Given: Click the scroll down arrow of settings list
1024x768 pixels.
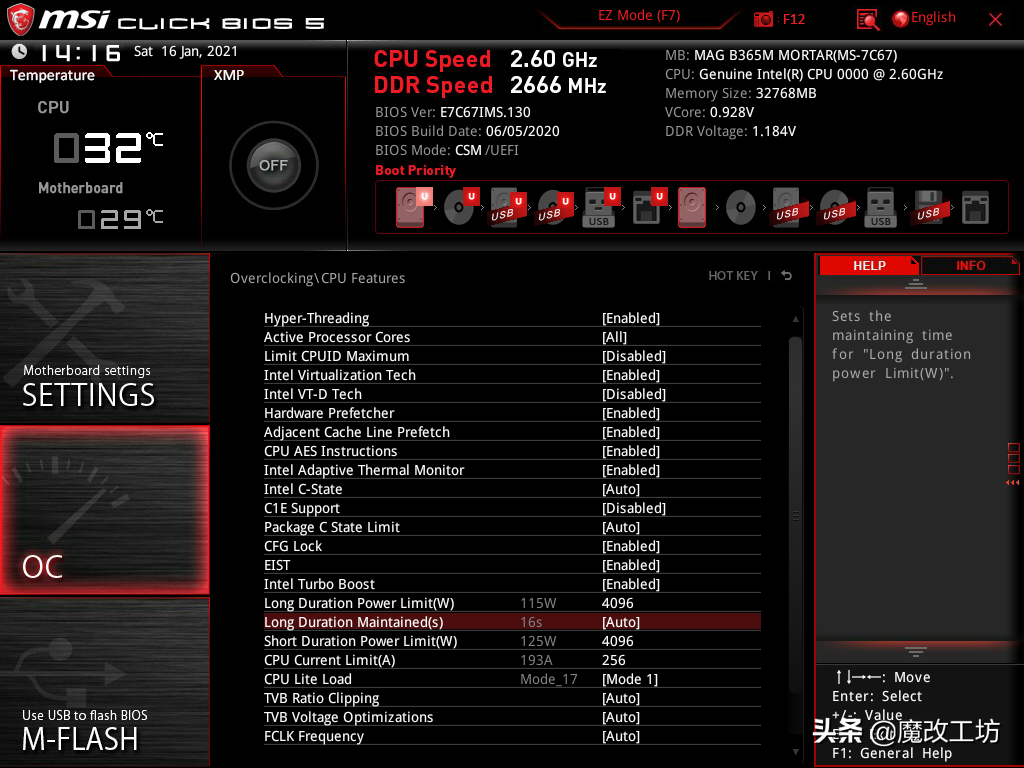Looking at the screenshot, I should click(795, 752).
